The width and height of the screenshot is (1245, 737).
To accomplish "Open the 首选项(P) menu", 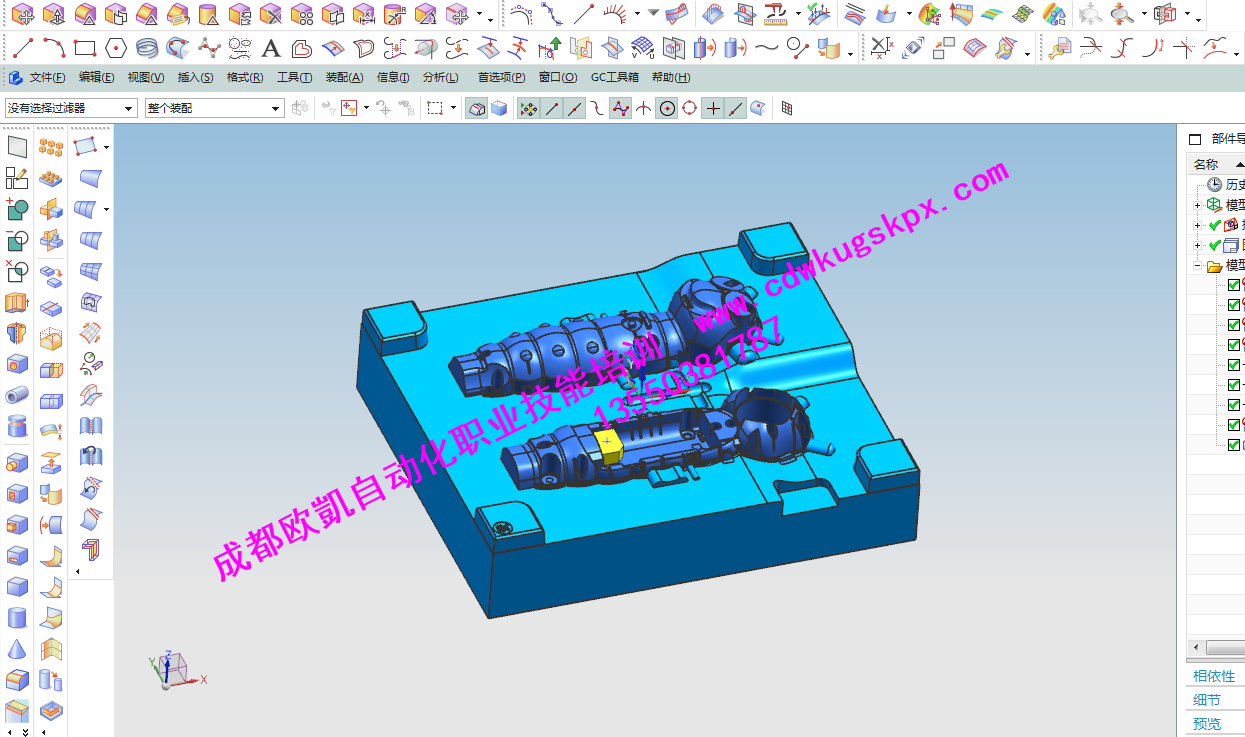I will (x=501, y=78).
